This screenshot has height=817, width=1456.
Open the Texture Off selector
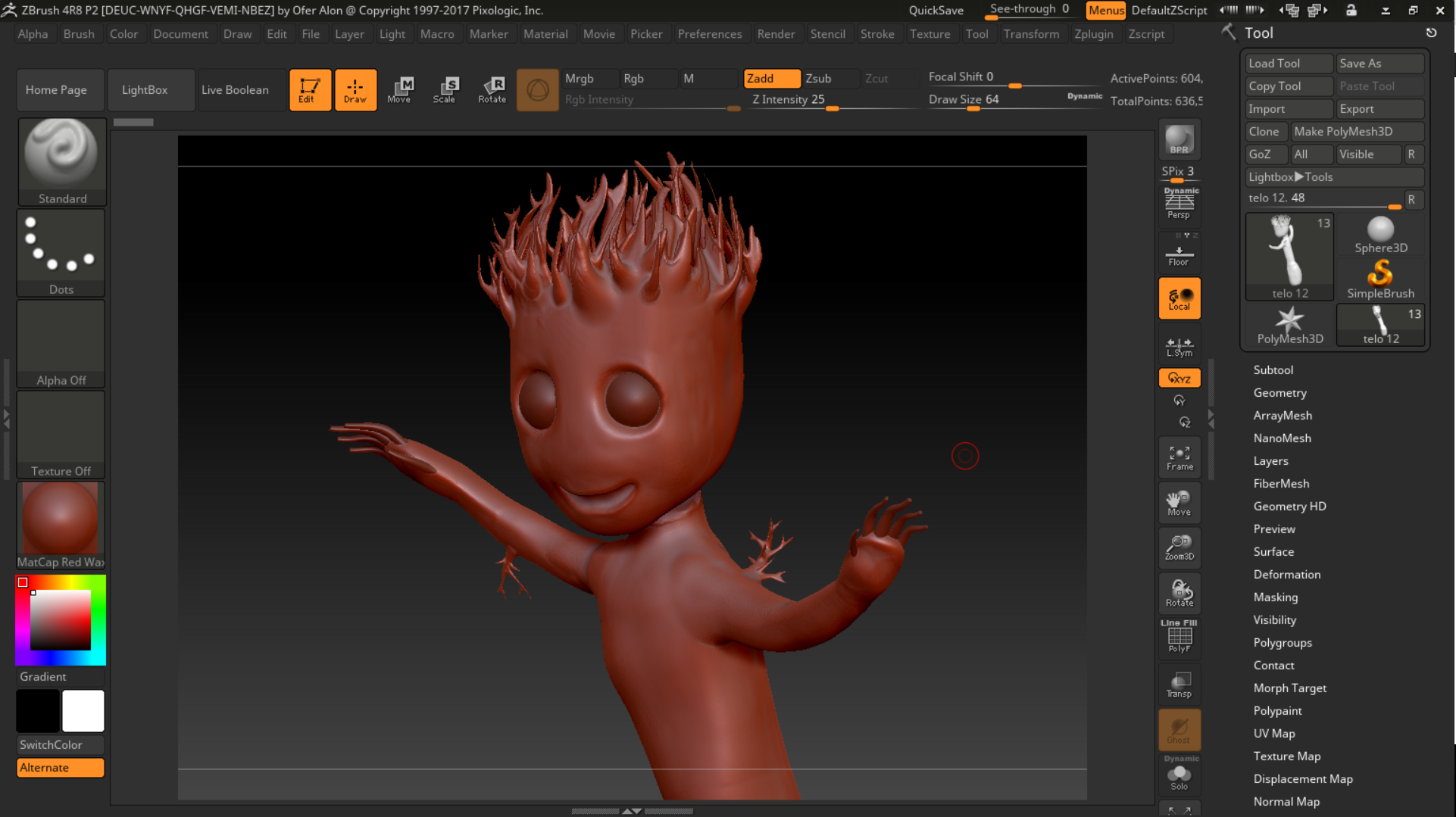pos(61,435)
